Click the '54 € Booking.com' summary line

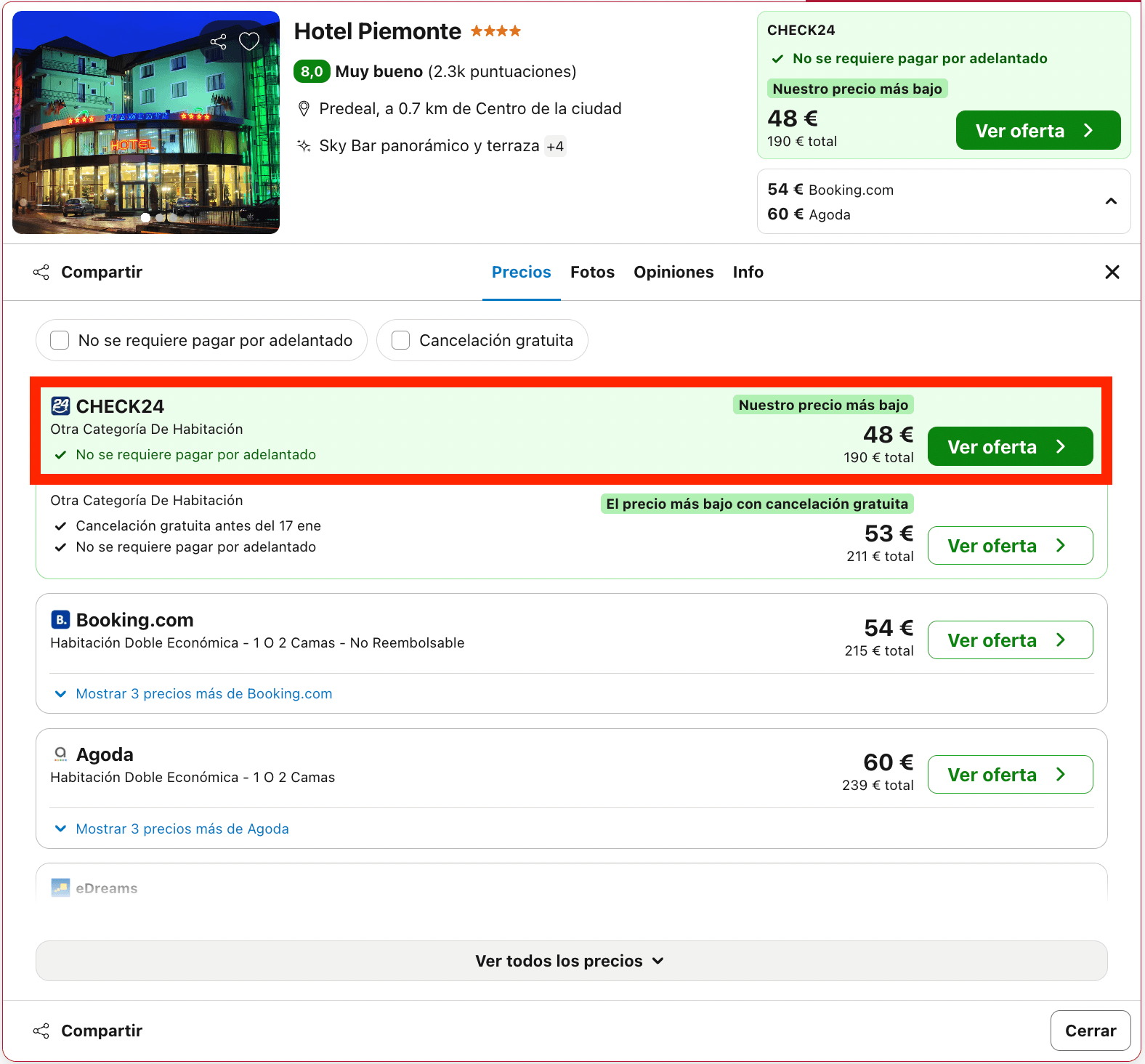click(830, 190)
